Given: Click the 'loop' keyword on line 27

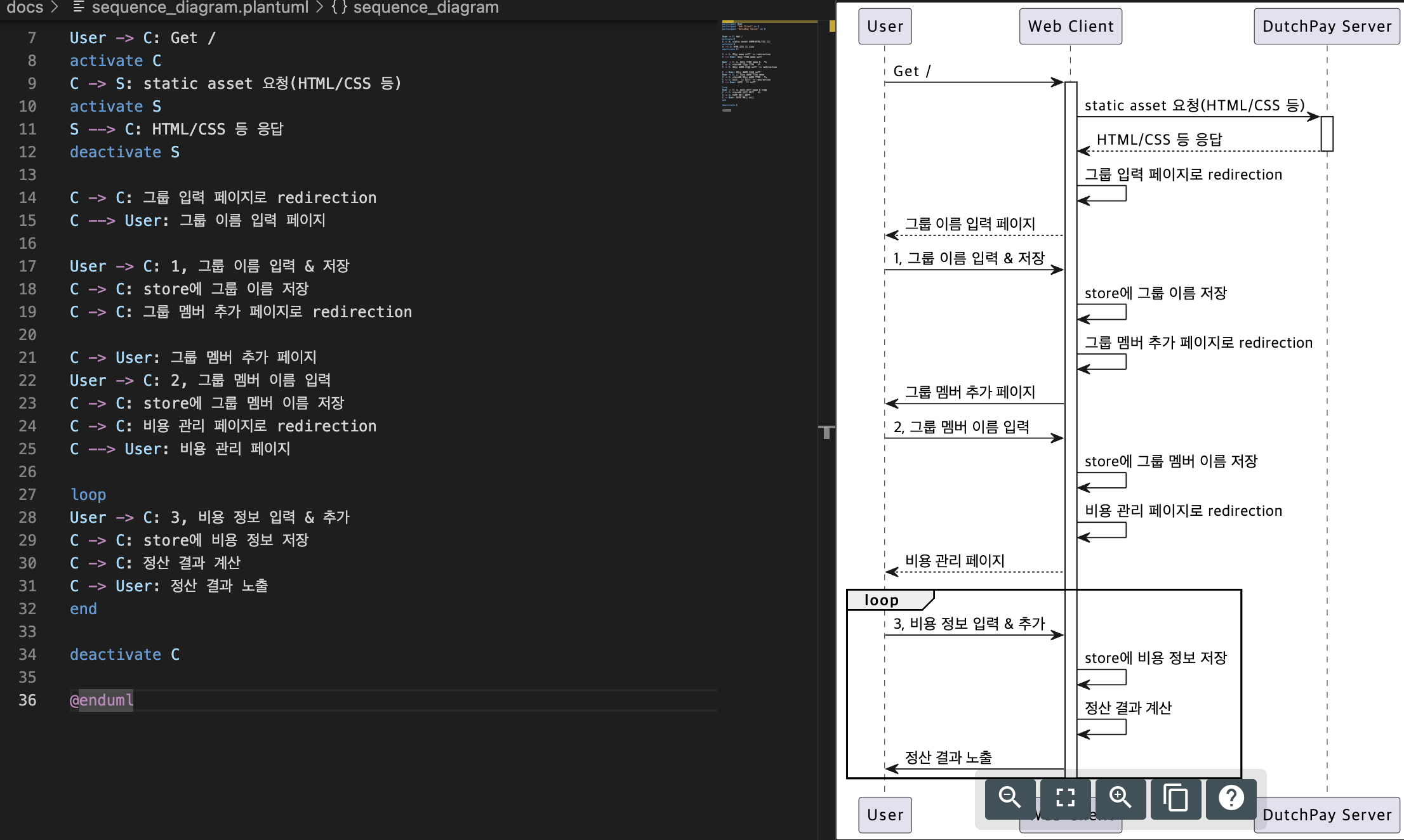Looking at the screenshot, I should [x=88, y=494].
